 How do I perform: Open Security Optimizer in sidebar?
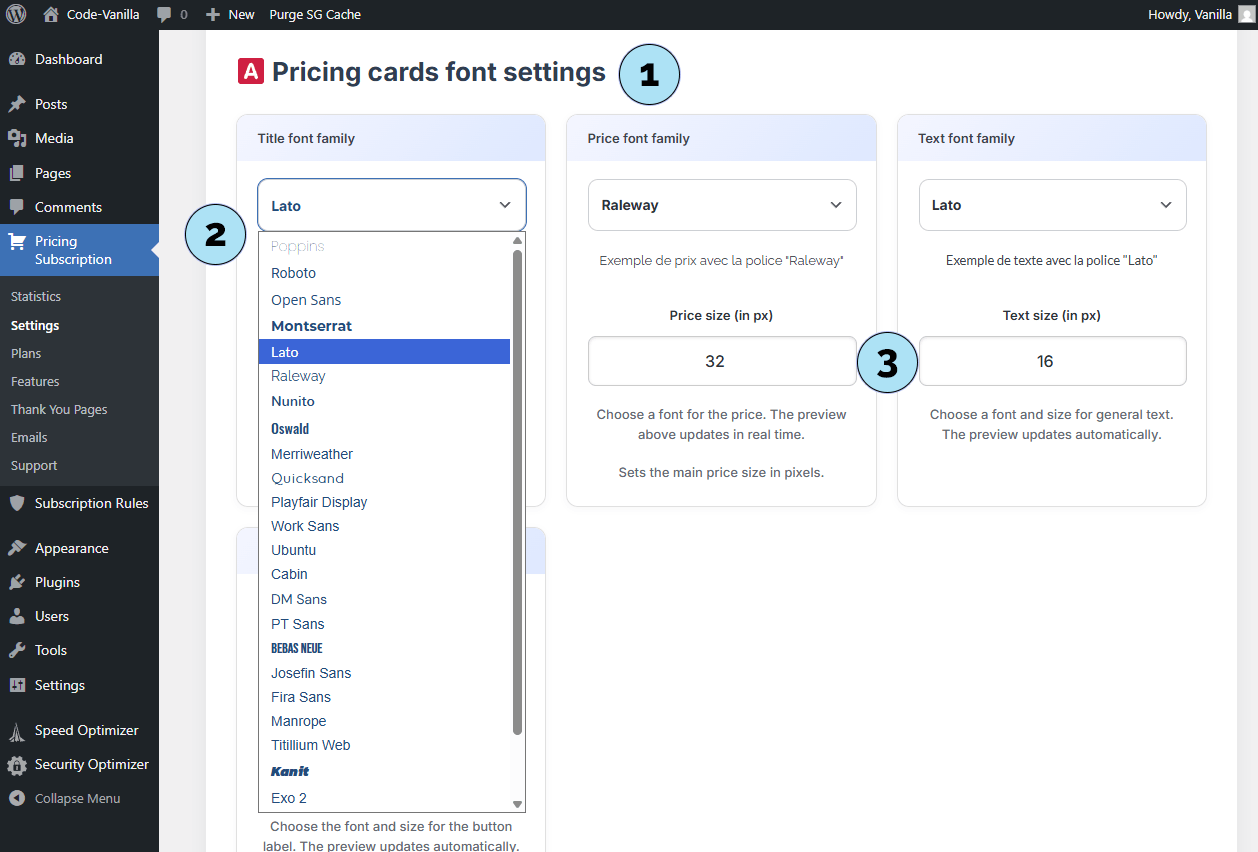click(91, 764)
